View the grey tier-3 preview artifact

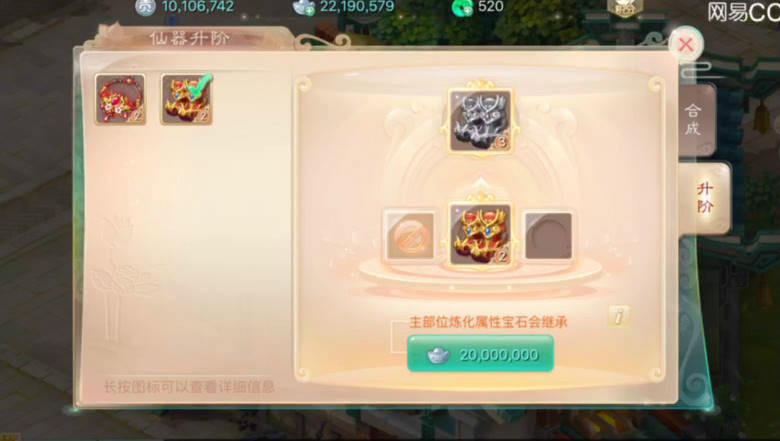click(480, 120)
